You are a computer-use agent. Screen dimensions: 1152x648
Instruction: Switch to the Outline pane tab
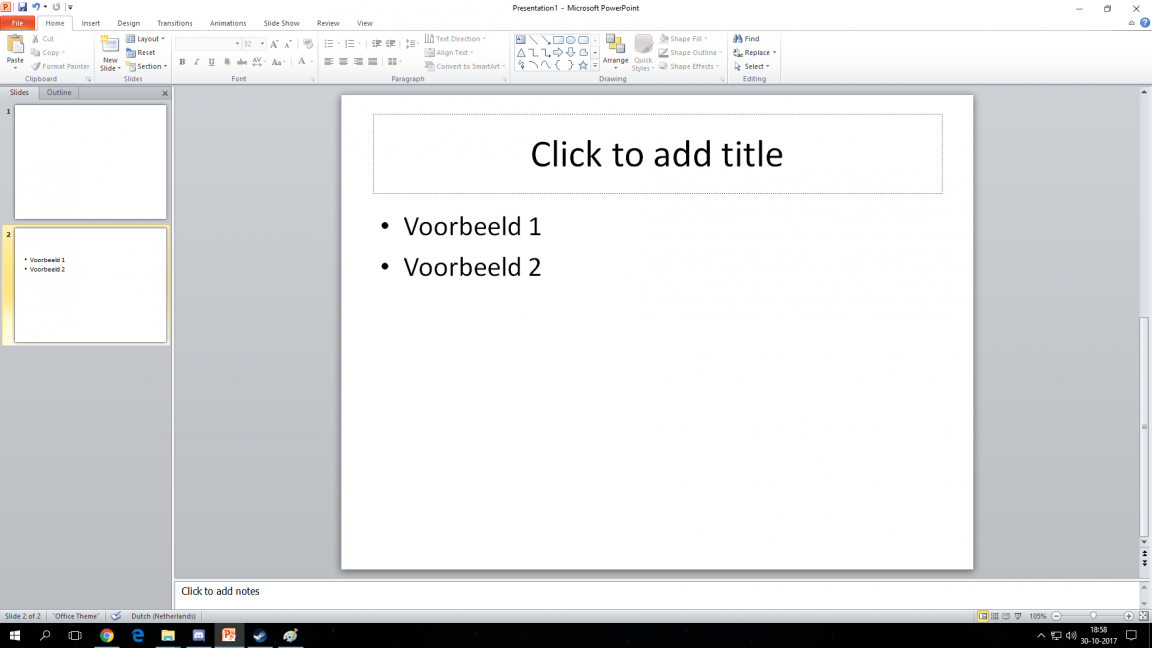[x=59, y=93]
